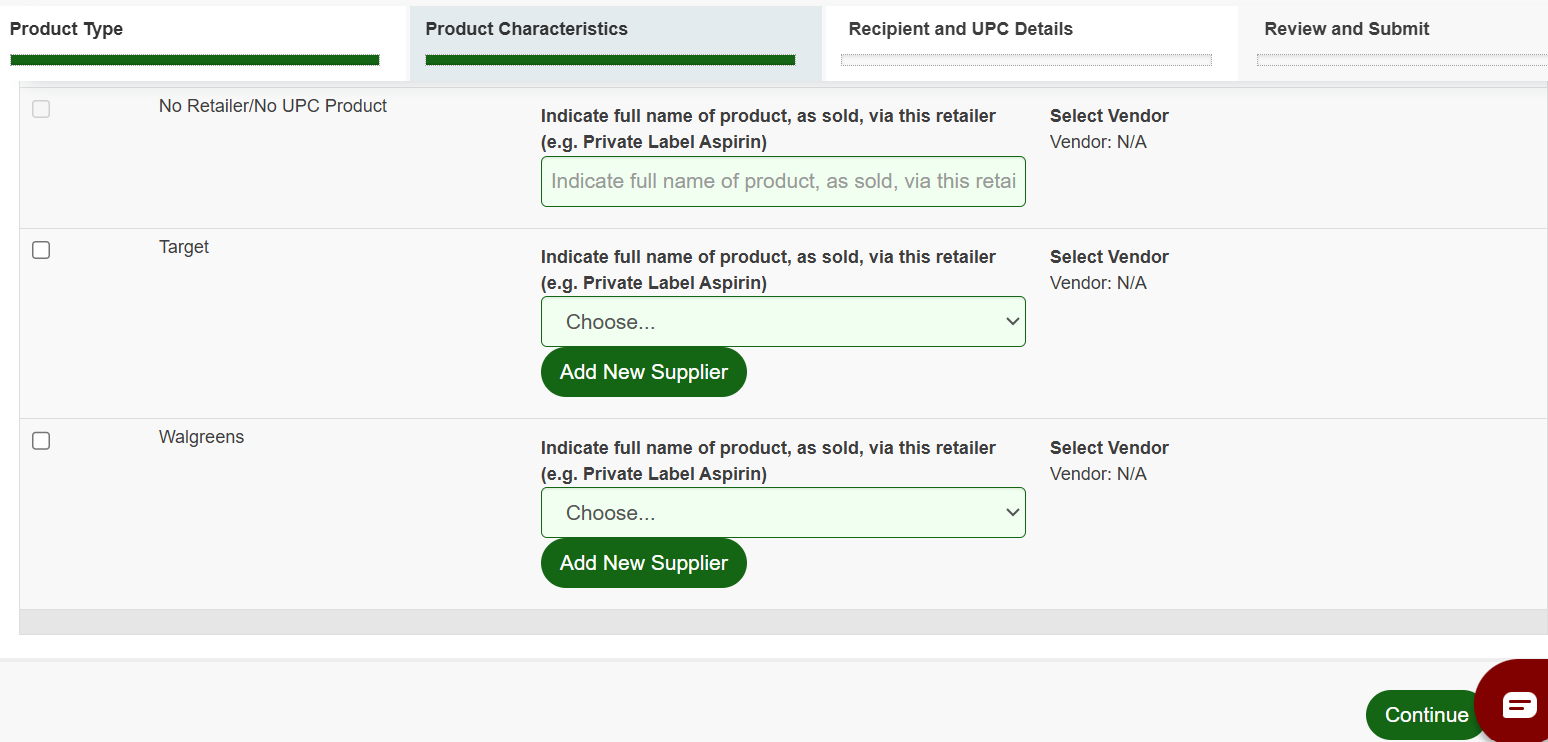Click the Review and Submit progress bar

pos(1402,60)
